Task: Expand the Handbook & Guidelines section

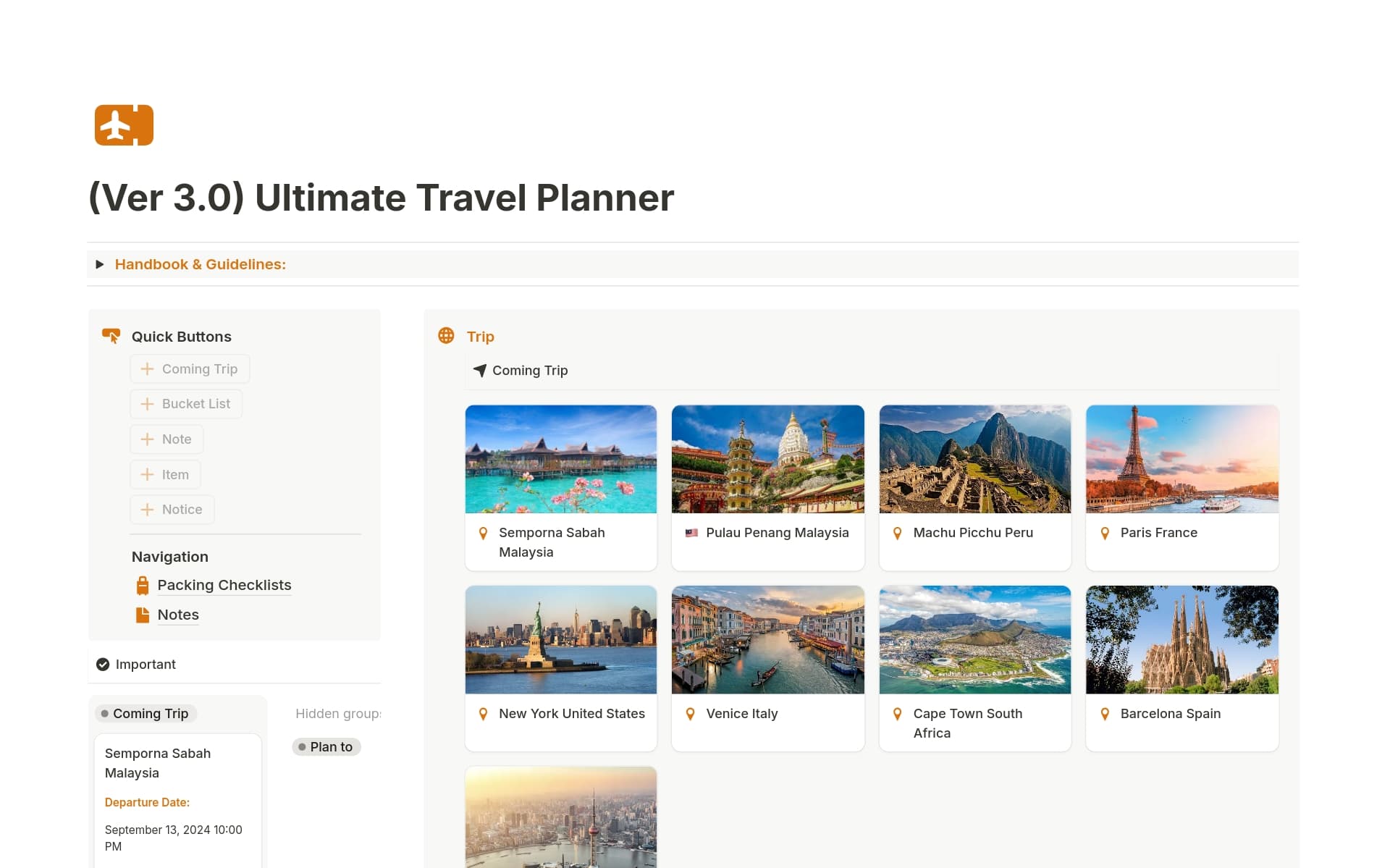Action: point(100,264)
